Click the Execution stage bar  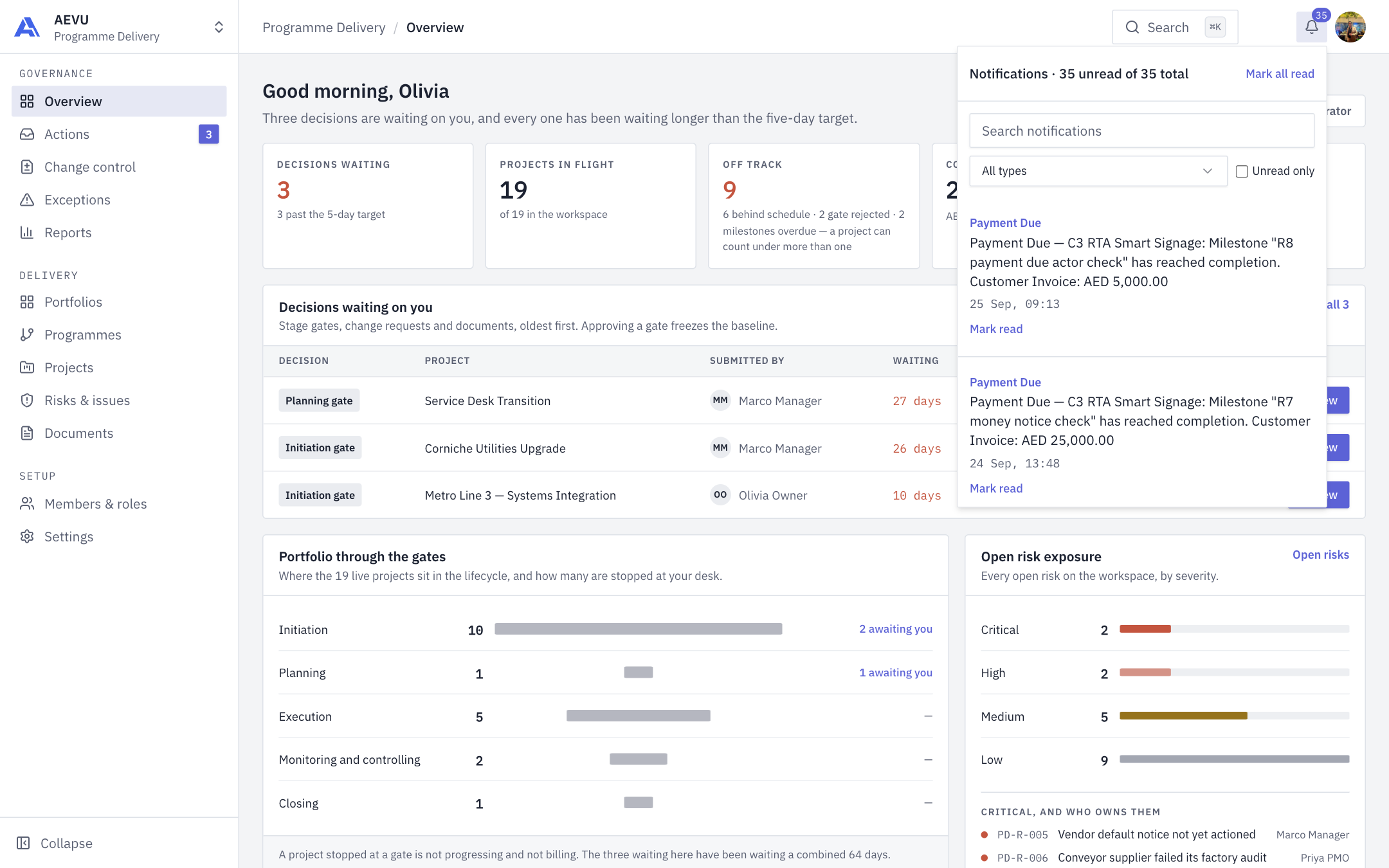pyautogui.click(x=639, y=716)
